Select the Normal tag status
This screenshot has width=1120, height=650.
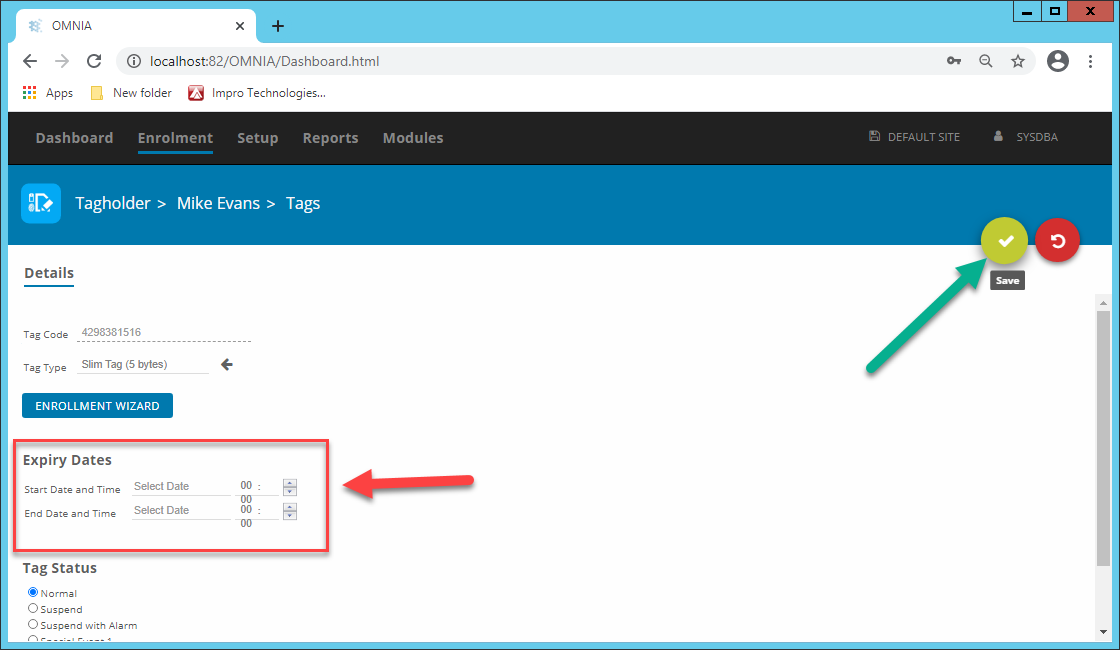coord(33,592)
